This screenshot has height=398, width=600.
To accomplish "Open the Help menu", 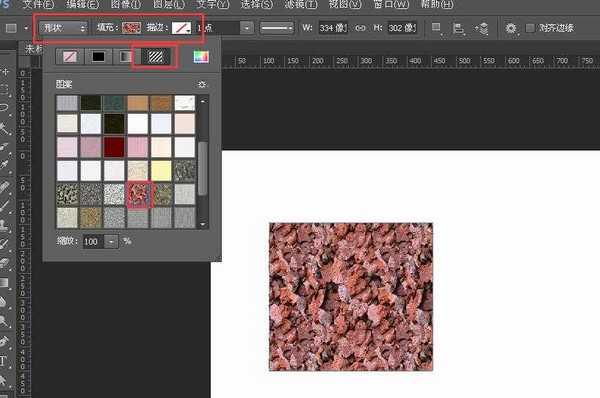I will click(x=437, y=5).
